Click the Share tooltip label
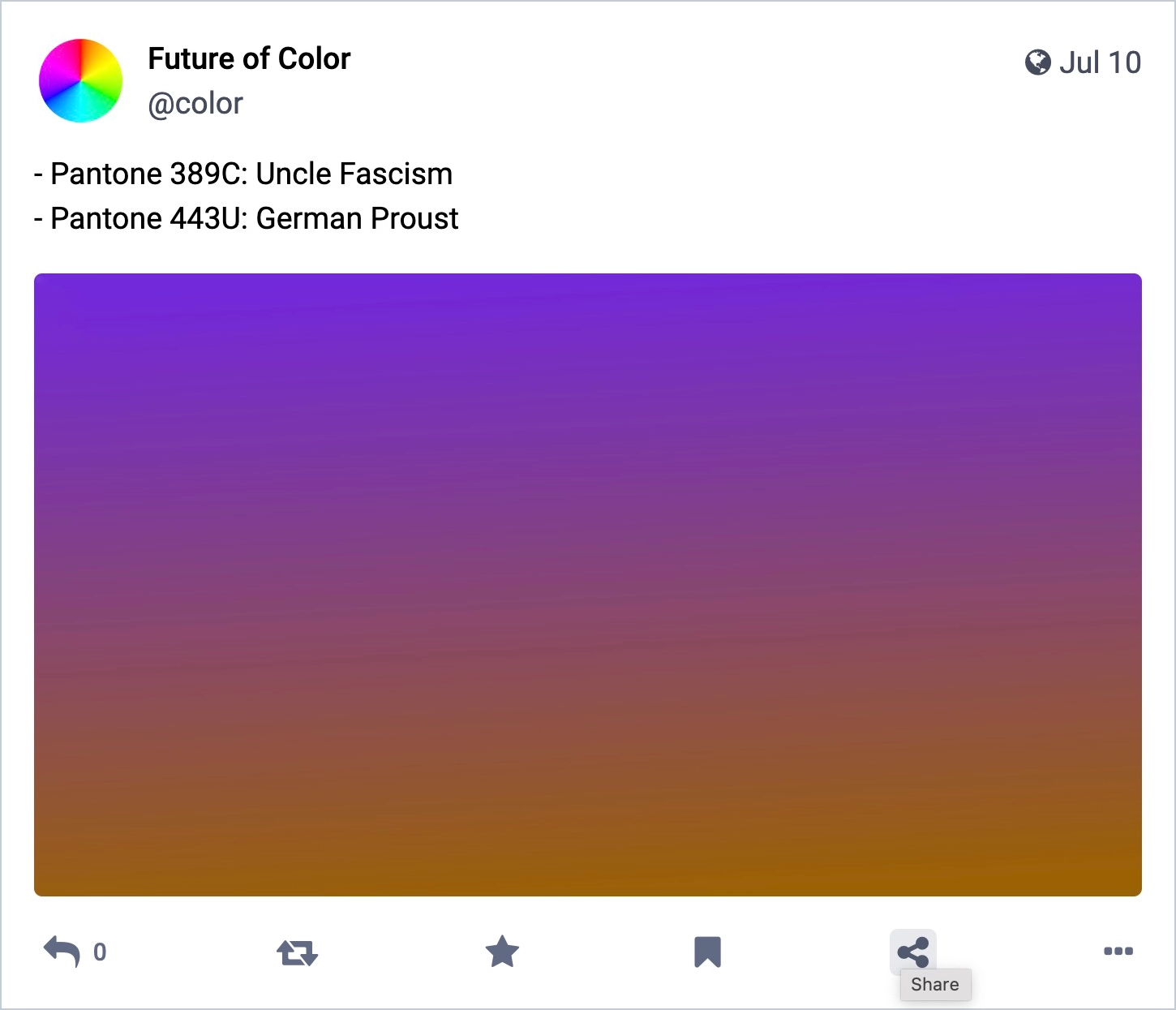 935,985
